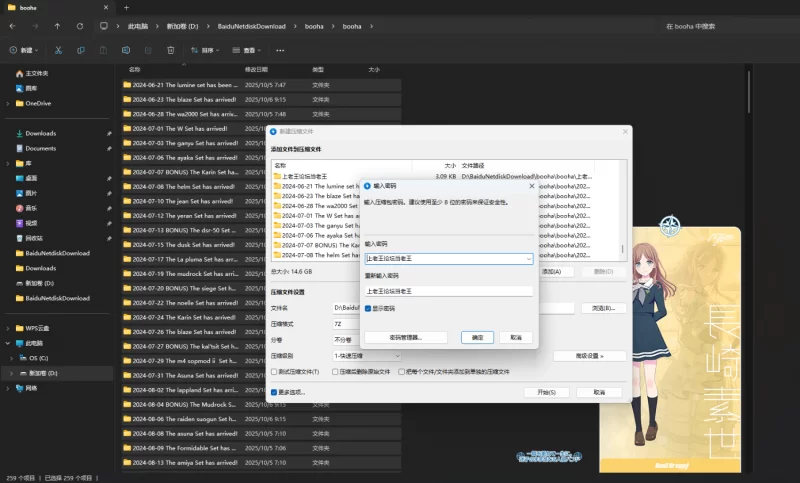Expand the OneDrive tree node
800x483 pixels.
tap(8, 103)
